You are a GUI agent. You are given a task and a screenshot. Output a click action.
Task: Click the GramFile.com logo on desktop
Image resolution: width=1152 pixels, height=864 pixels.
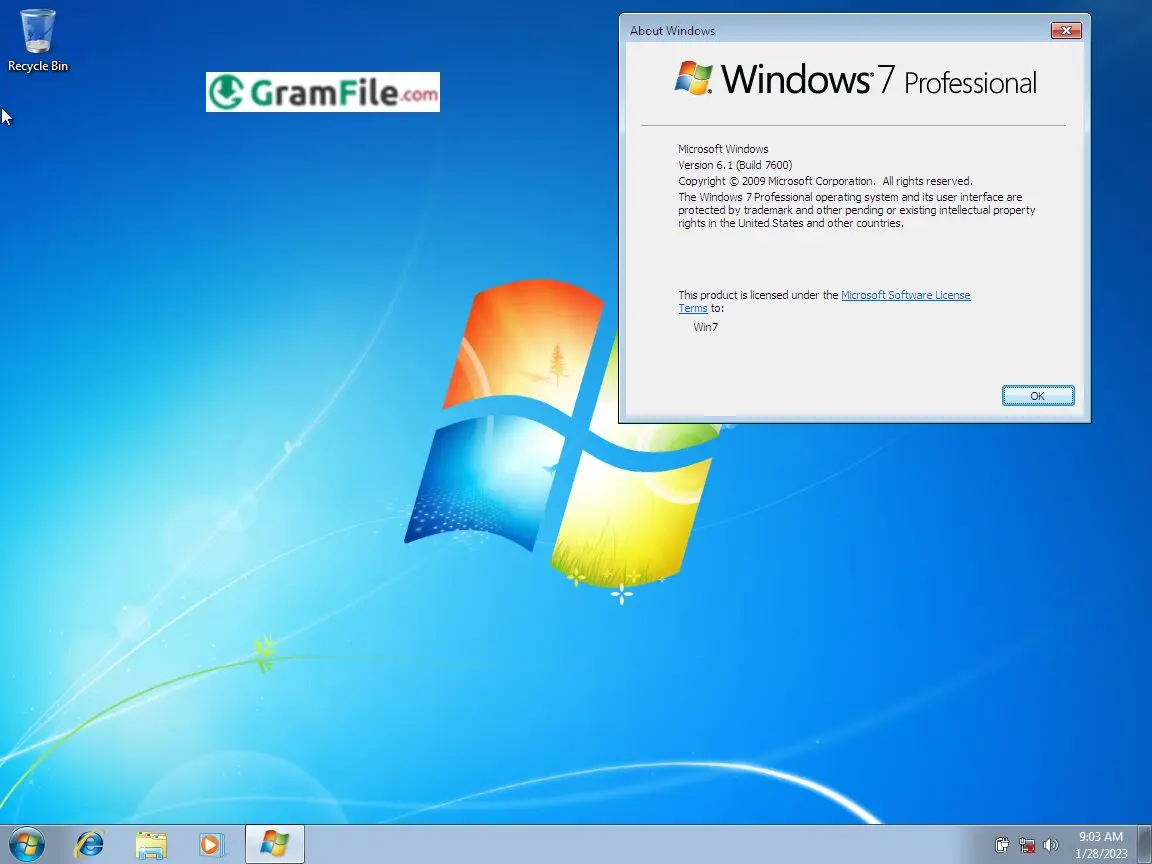click(322, 92)
